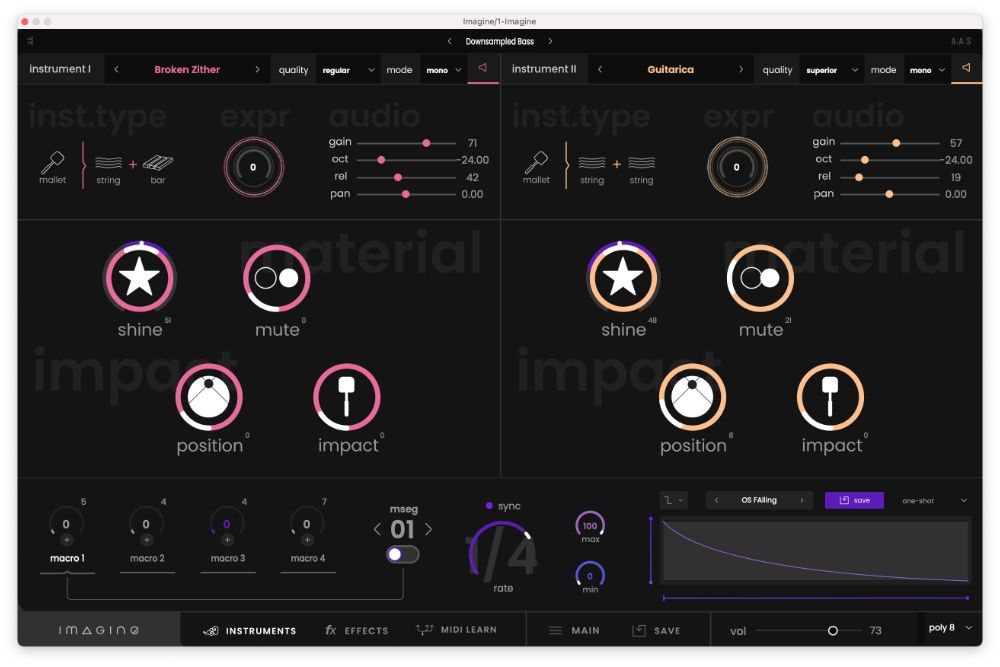Open instrument II quality dropdown showing superior

tap(832, 70)
